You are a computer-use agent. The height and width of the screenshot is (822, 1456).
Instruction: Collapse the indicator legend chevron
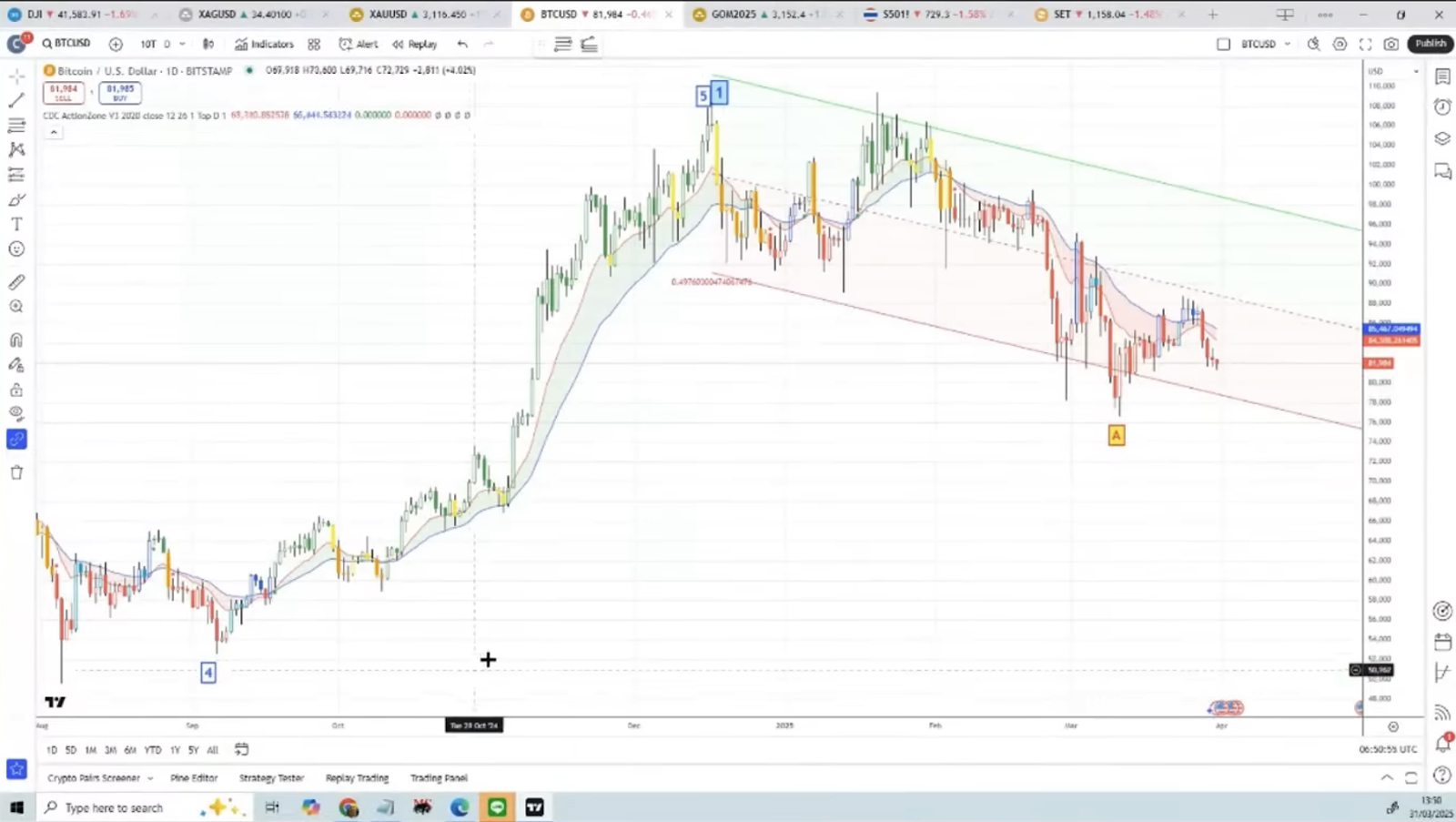point(54,132)
